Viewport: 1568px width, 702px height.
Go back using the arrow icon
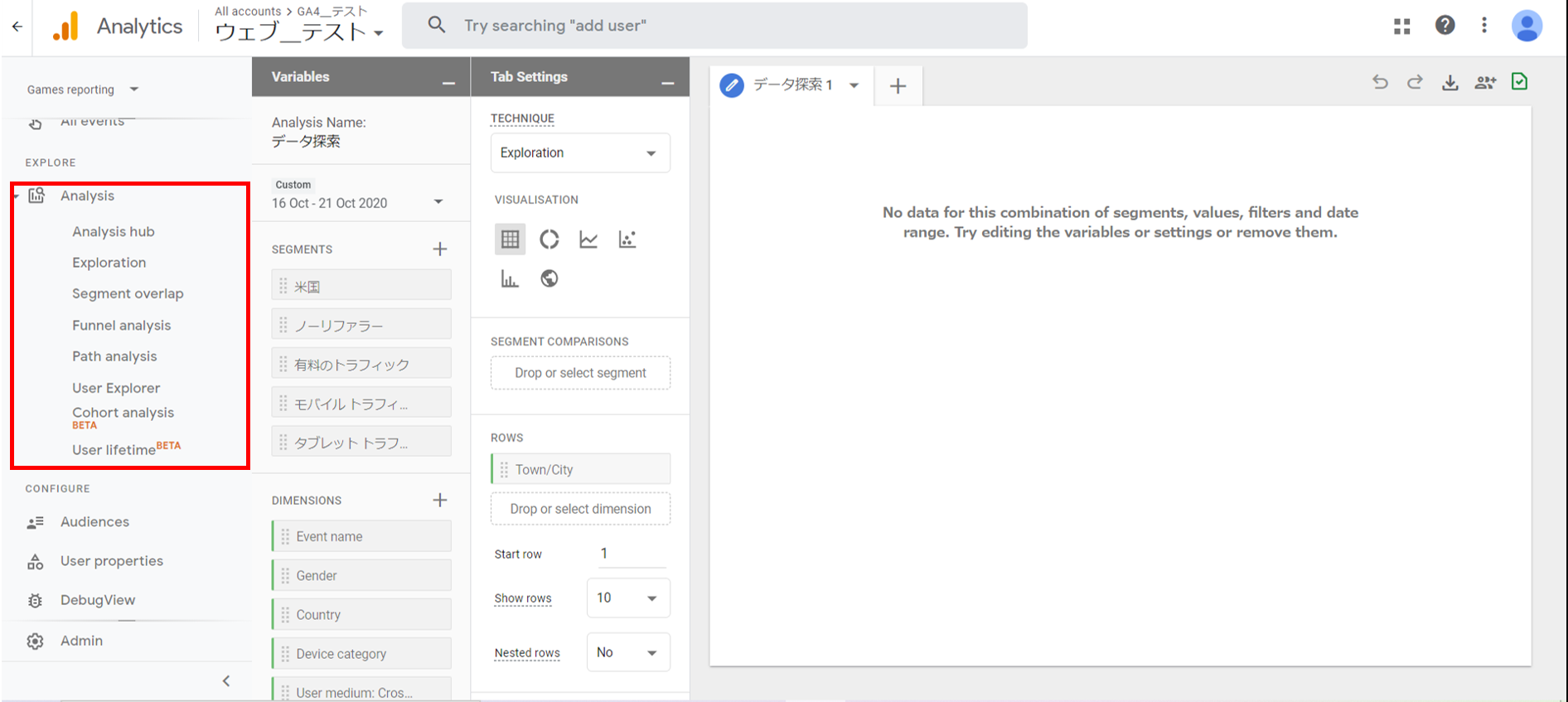coord(17,26)
